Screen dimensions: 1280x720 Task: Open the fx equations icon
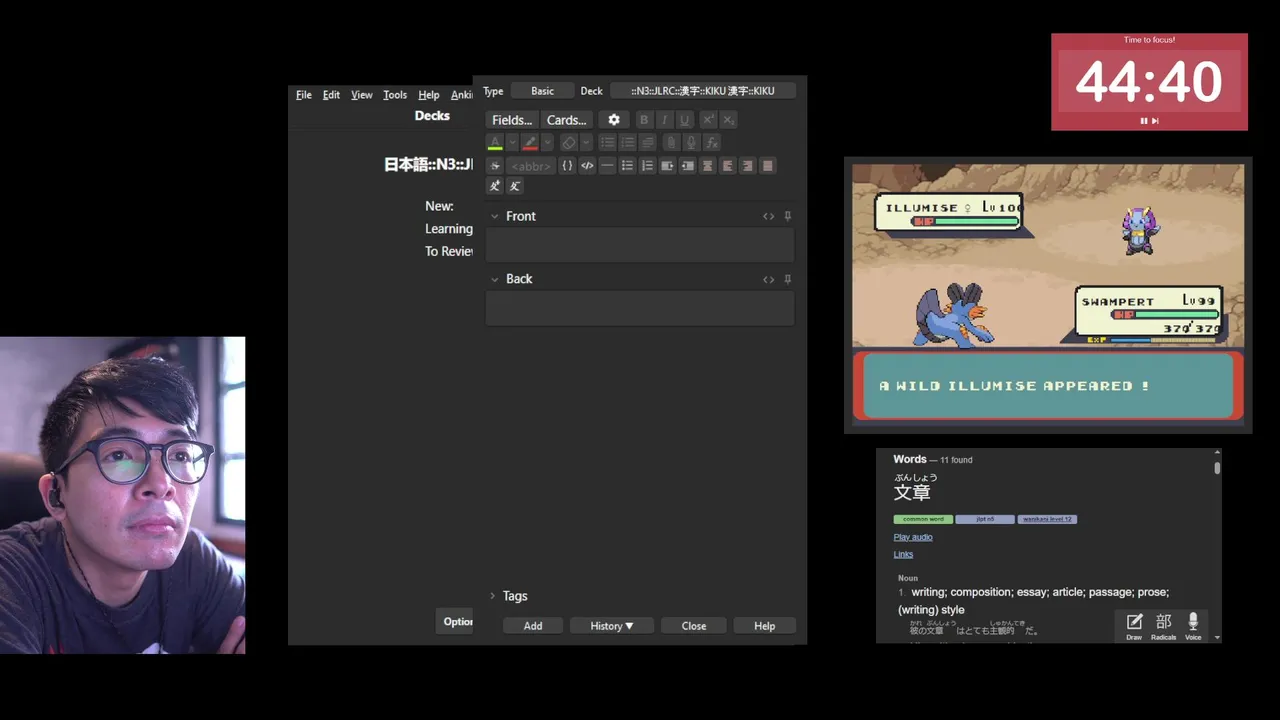pos(711,143)
